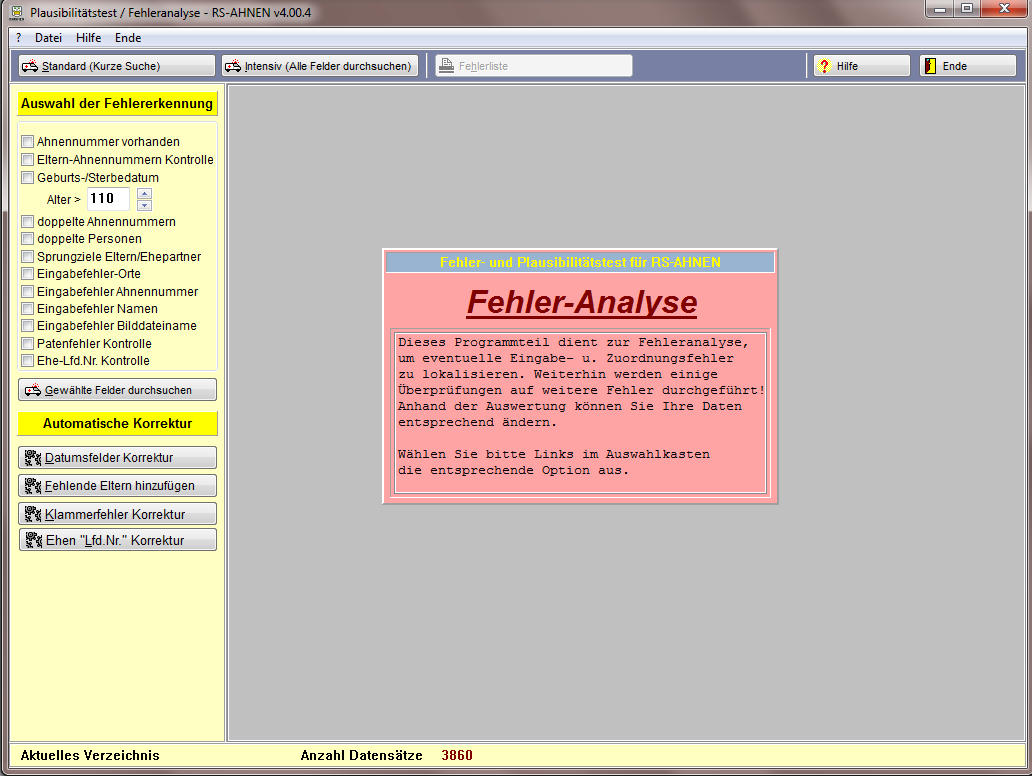Image resolution: width=1032 pixels, height=776 pixels.
Task: Click the application icon in the title bar
Action: coord(17,13)
